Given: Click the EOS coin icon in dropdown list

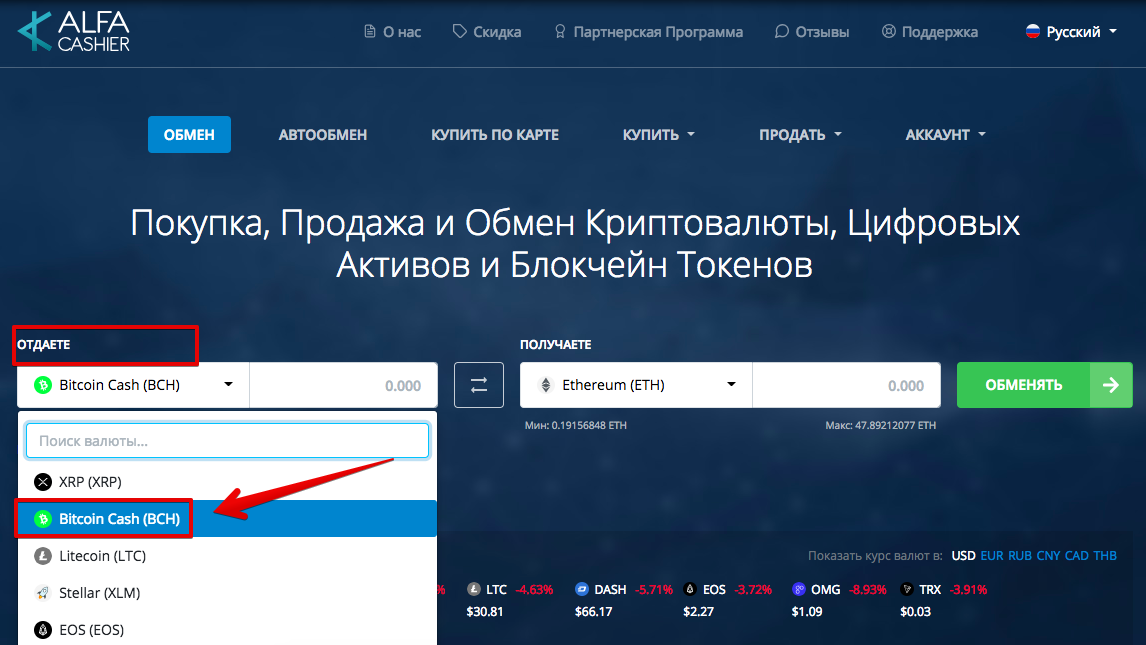Looking at the screenshot, I should point(43,630).
